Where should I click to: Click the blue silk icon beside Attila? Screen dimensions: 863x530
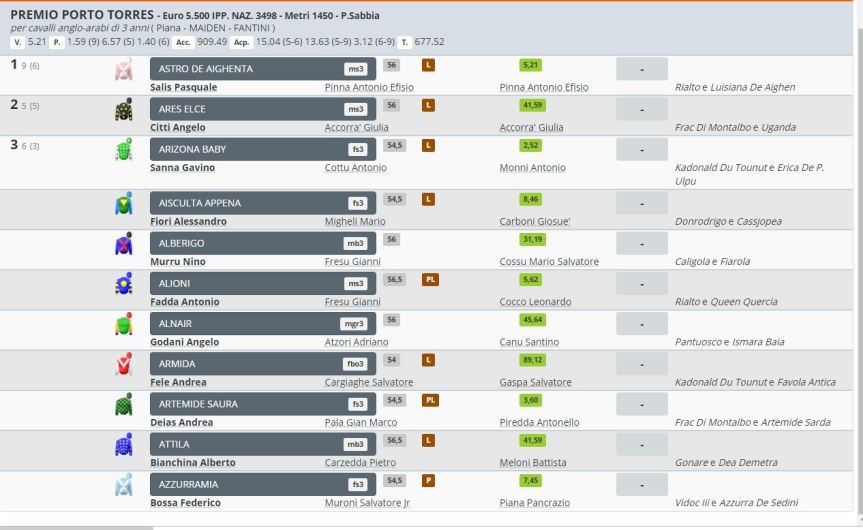[x=124, y=444]
